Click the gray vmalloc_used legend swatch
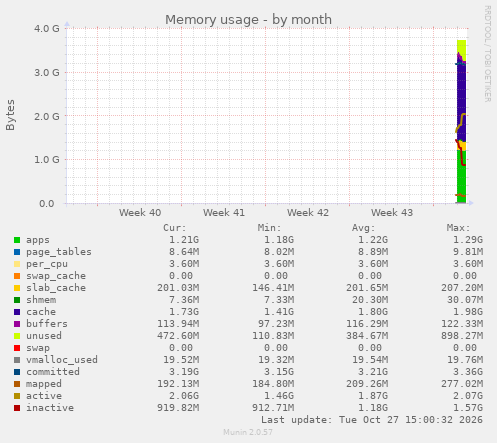The image size is (497, 443). click(x=17, y=360)
